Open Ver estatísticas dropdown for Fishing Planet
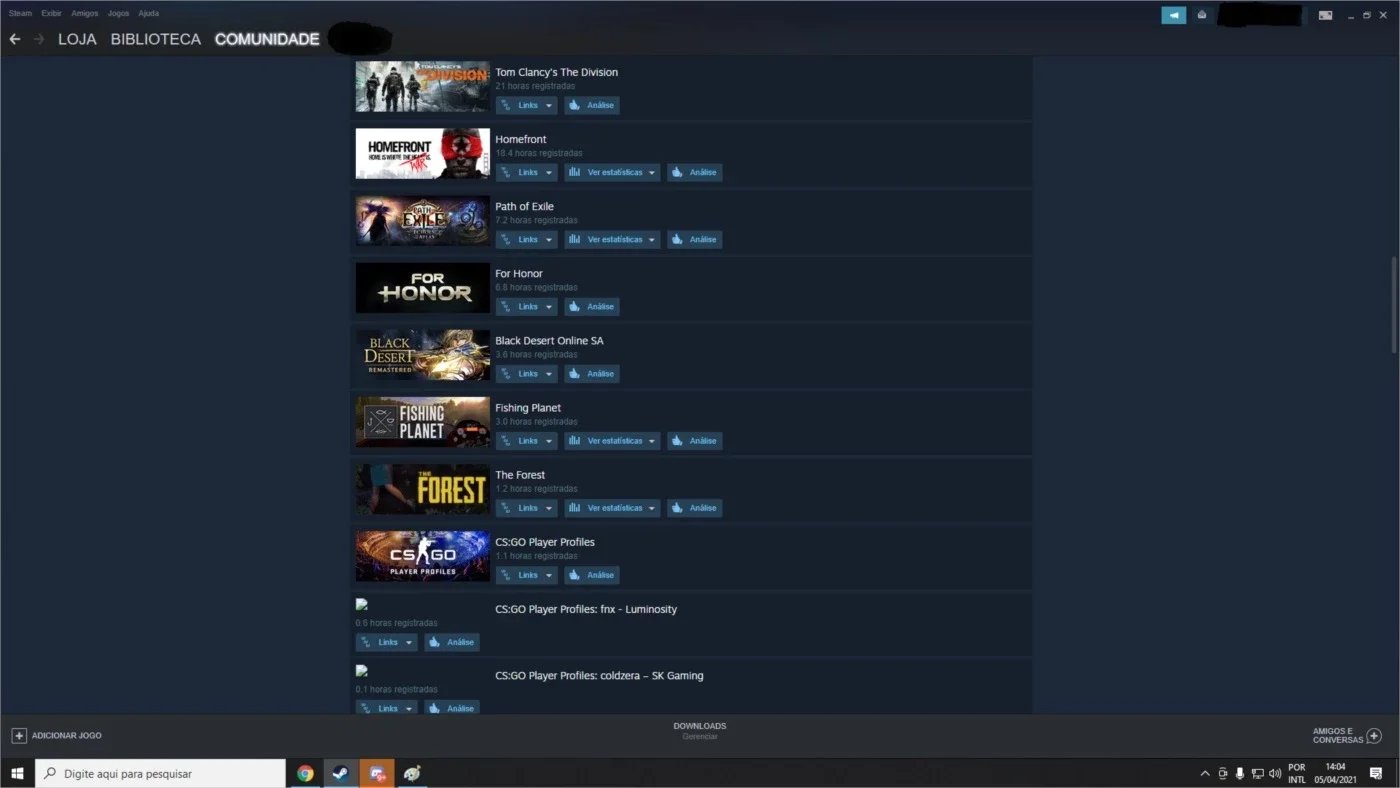Image resolution: width=1400 pixels, height=788 pixels. click(x=612, y=440)
